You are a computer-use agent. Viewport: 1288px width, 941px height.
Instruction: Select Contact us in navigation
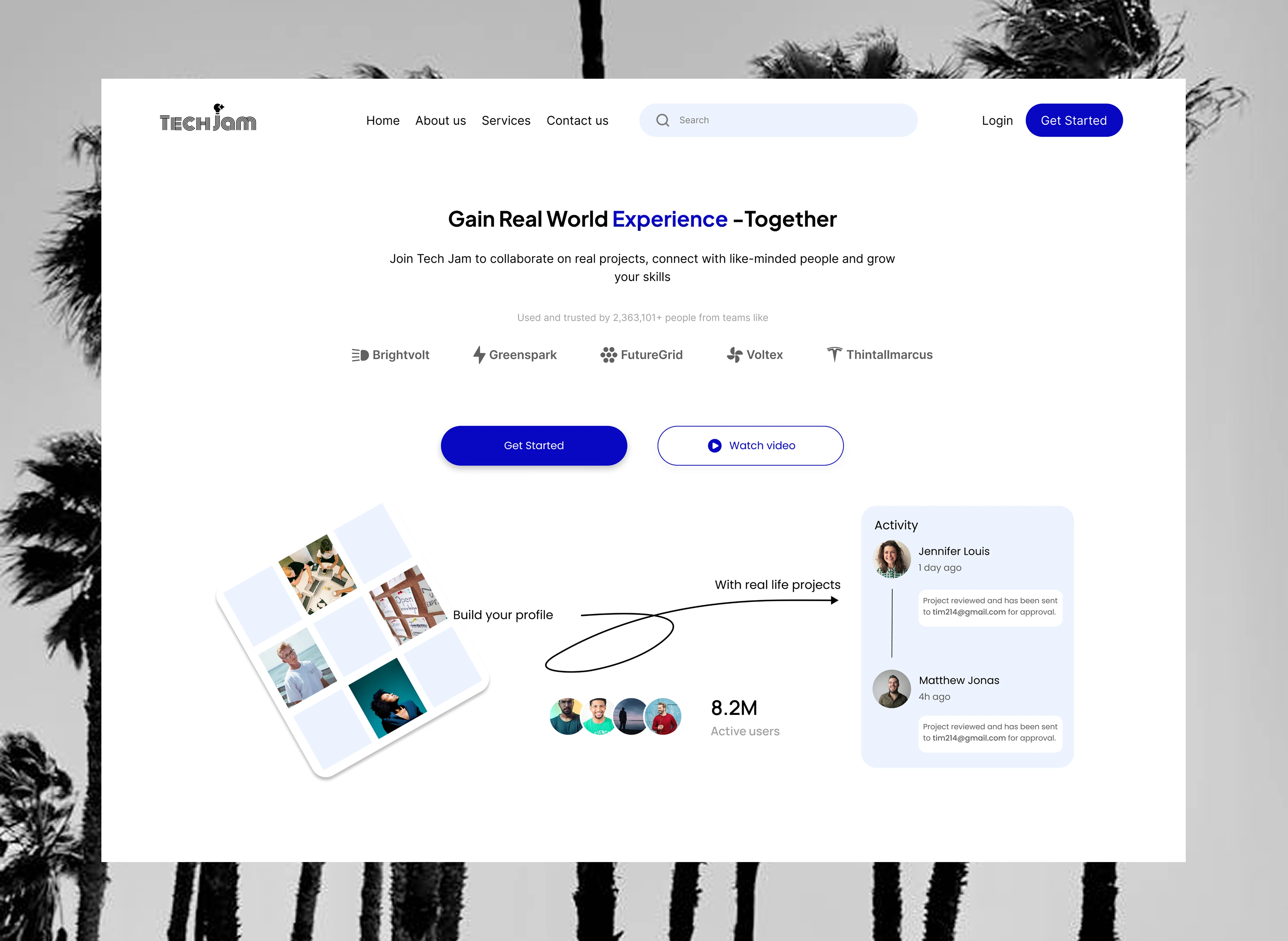pyautogui.click(x=577, y=121)
